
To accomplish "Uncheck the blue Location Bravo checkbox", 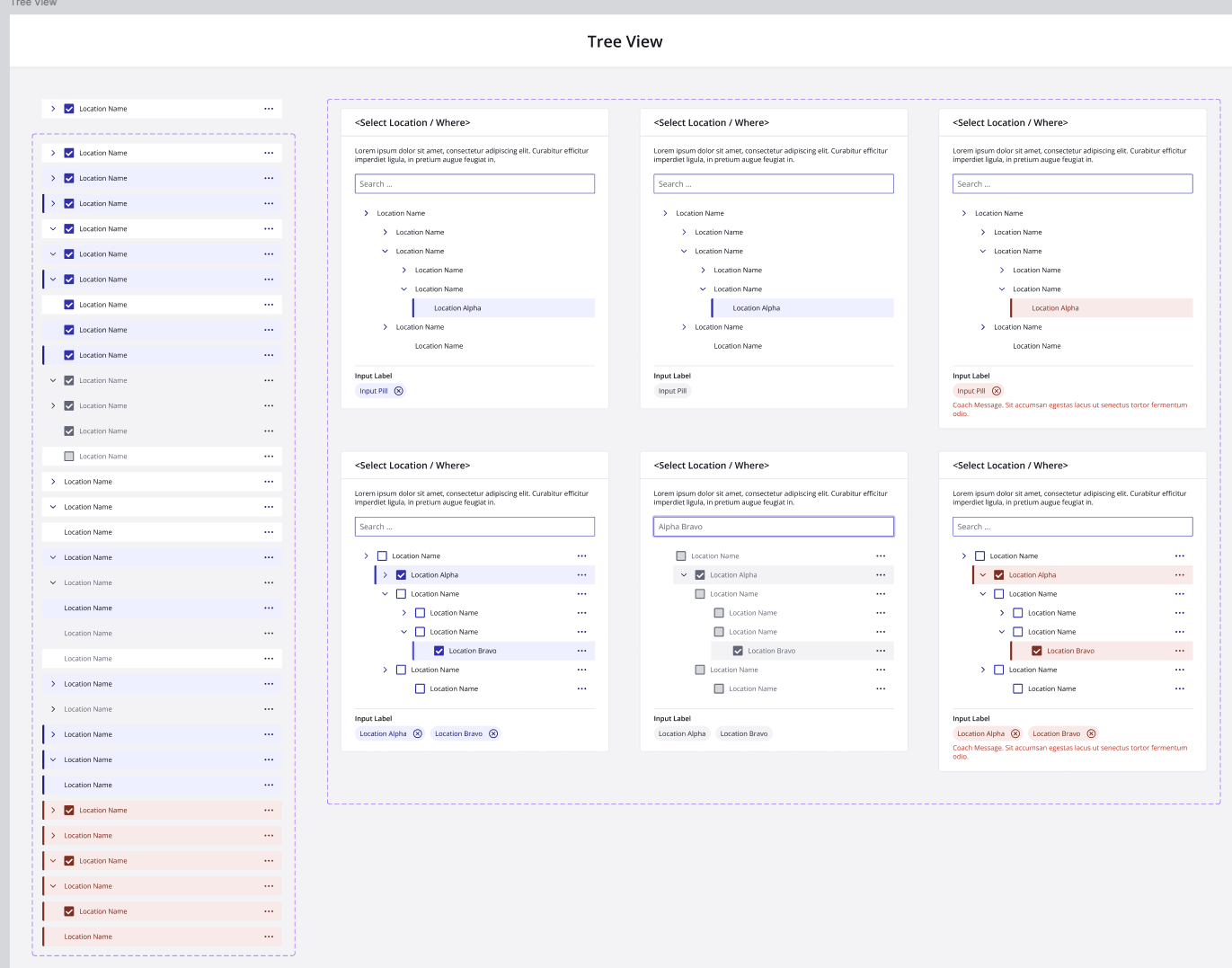I will pyautogui.click(x=439, y=651).
